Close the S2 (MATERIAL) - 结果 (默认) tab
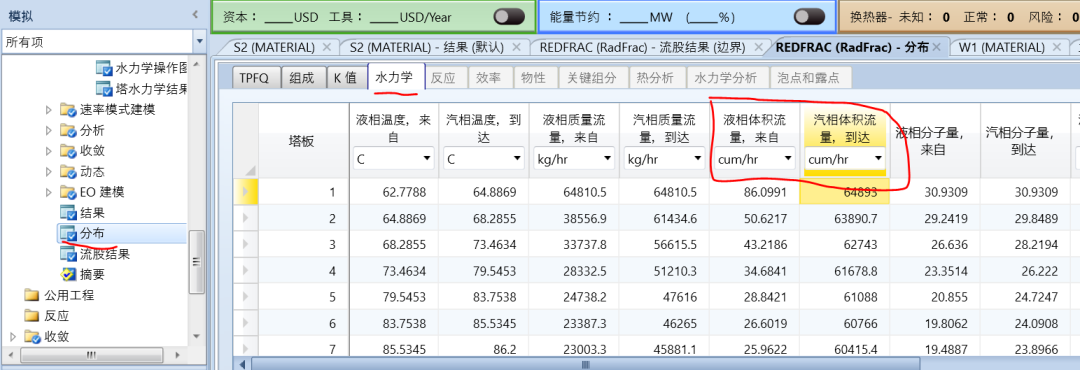This screenshot has height=370, width=1080. point(517,48)
